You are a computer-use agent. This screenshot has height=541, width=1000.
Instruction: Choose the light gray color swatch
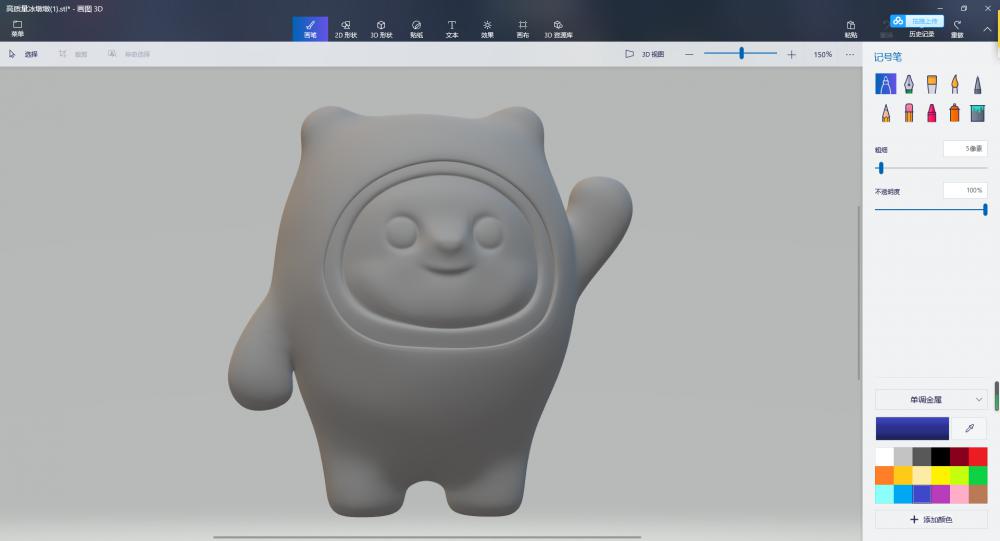(x=903, y=457)
